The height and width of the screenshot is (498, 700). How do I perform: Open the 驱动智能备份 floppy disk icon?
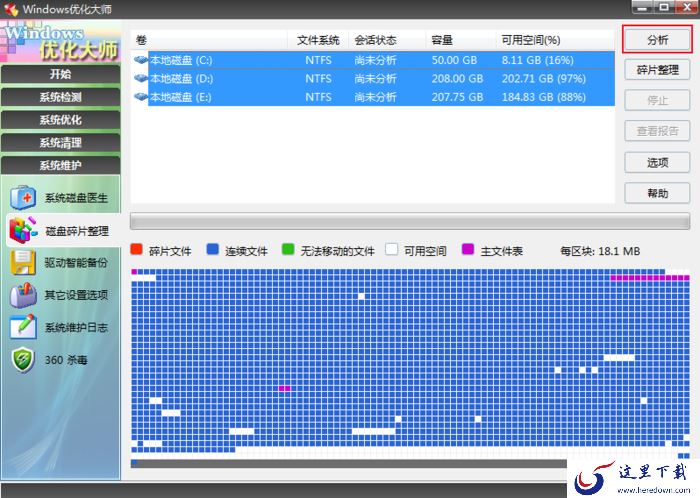pyautogui.click(x=23, y=262)
